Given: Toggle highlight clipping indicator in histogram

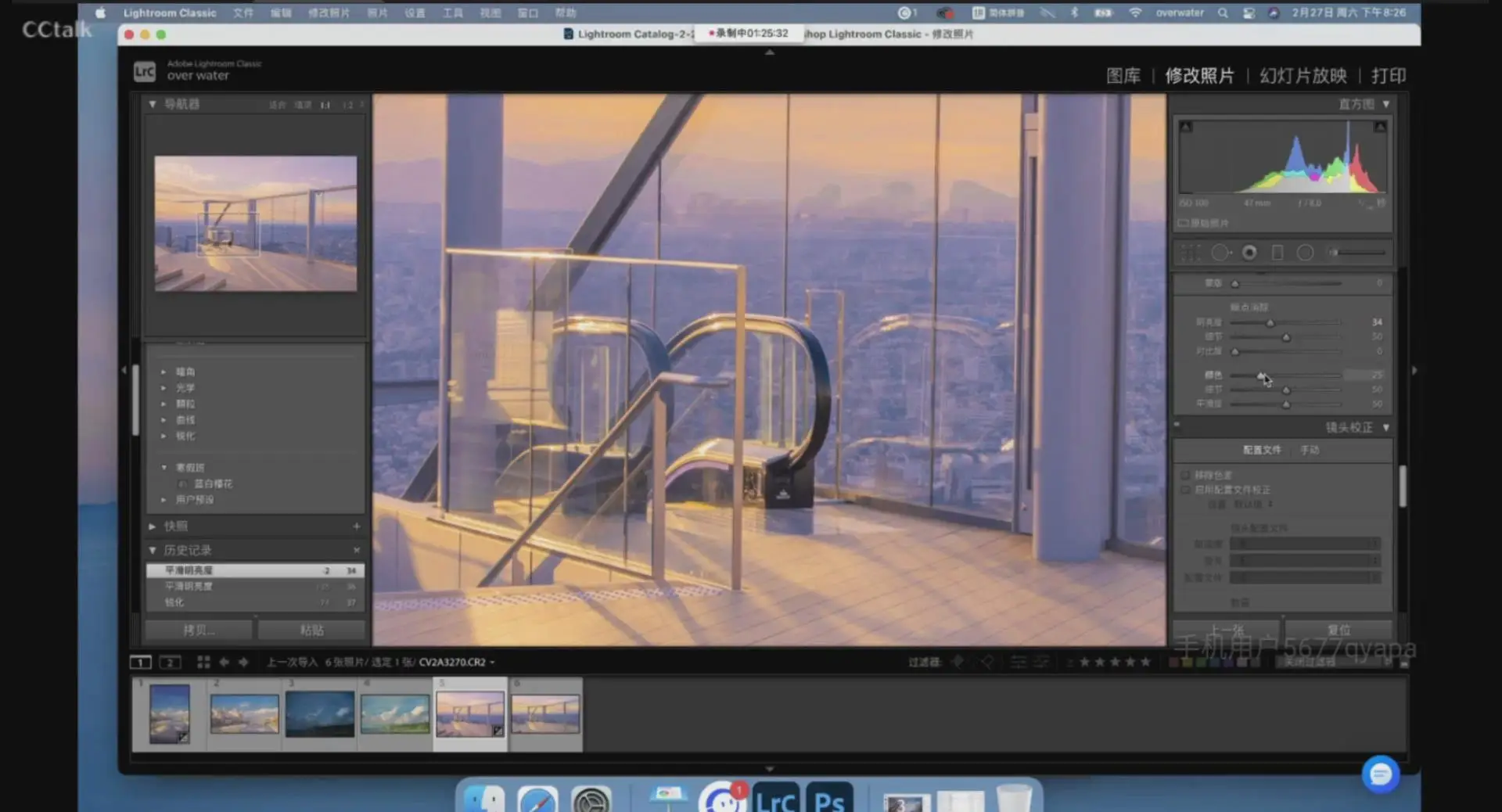Looking at the screenshot, I should [x=1380, y=127].
